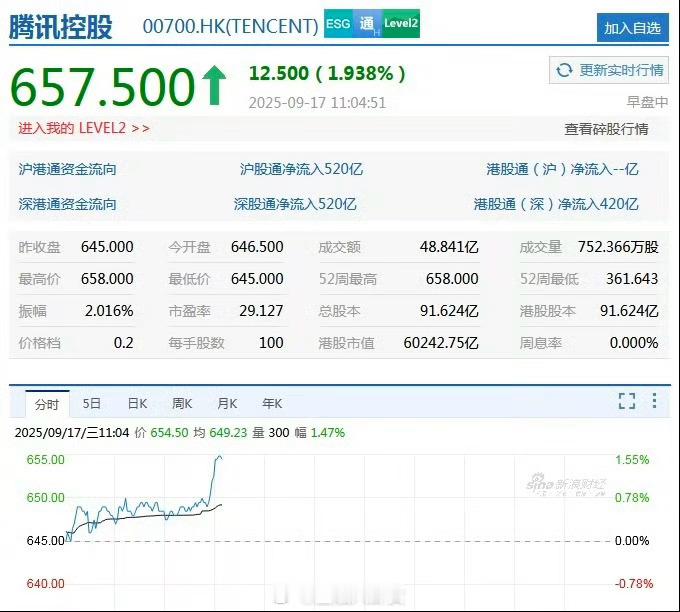Click the current price 657.500
680x612 pixels.
[102, 87]
